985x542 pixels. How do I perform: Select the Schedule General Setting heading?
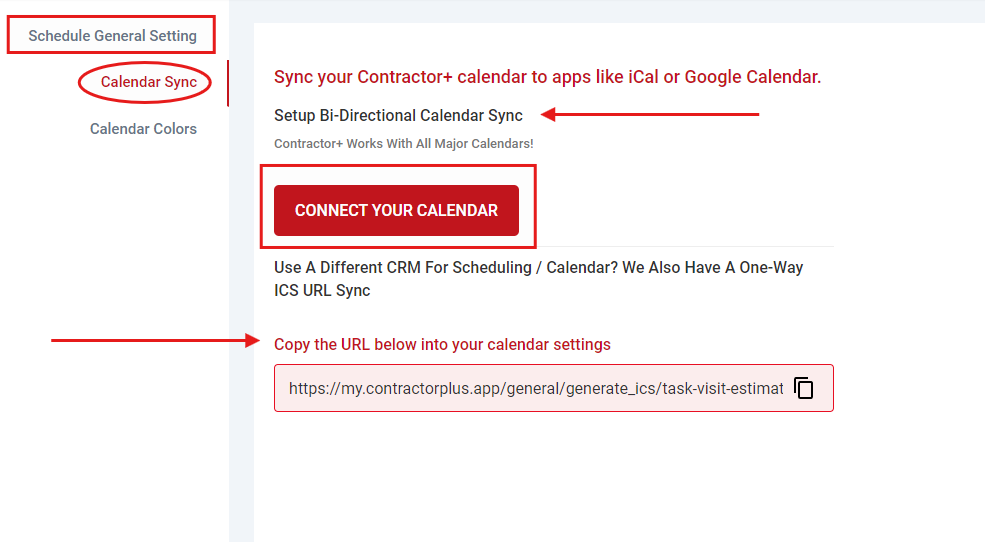[112, 36]
